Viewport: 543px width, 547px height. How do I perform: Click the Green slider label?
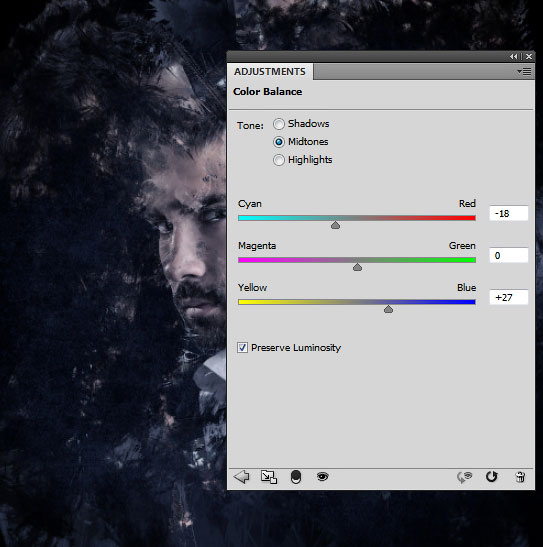click(462, 246)
